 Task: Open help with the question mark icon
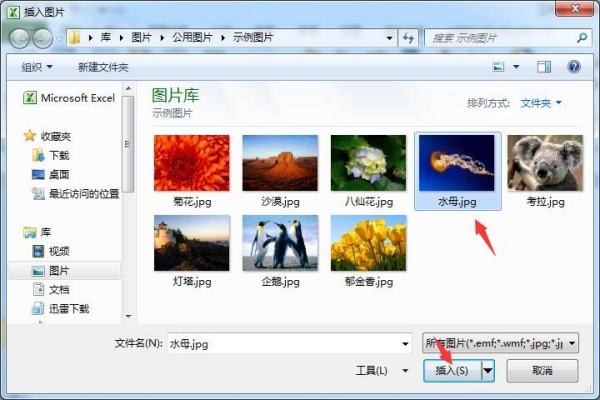pyautogui.click(x=574, y=67)
